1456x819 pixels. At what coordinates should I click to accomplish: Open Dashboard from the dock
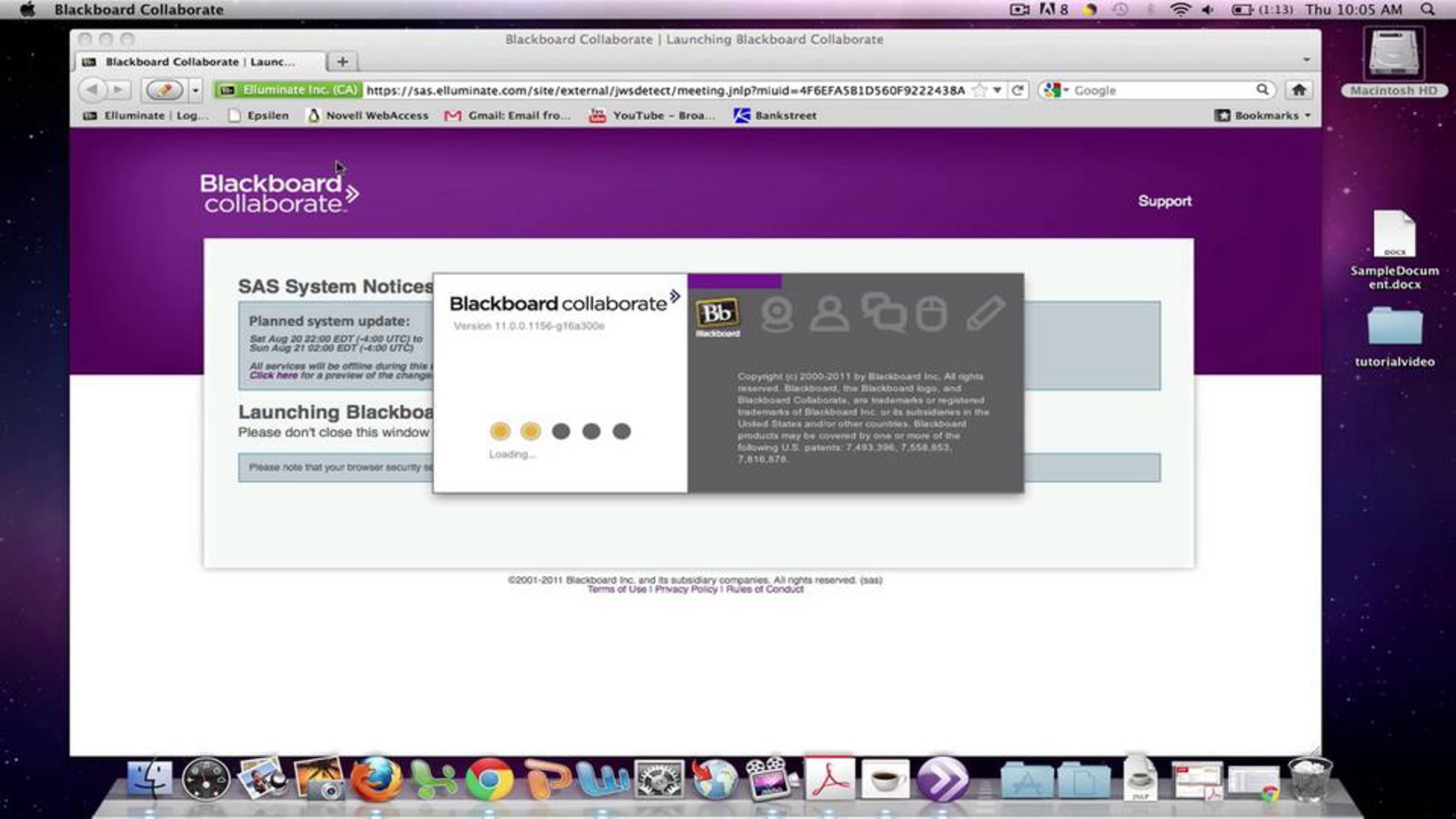point(206,780)
